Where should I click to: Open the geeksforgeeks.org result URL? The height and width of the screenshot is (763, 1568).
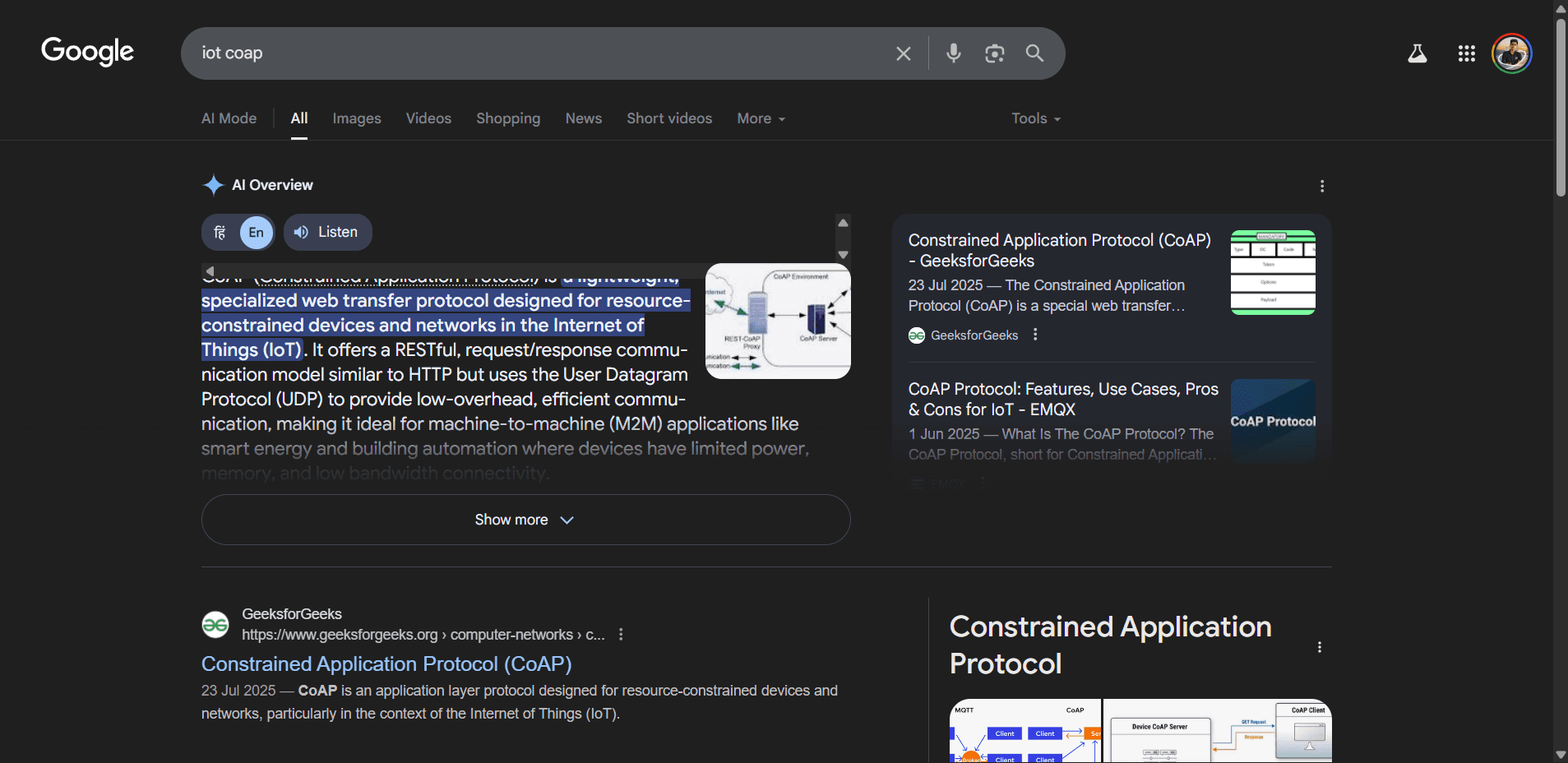tap(423, 635)
